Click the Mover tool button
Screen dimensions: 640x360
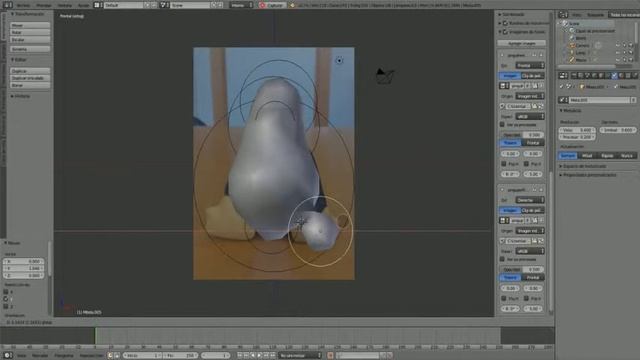pyautogui.click(x=30, y=25)
